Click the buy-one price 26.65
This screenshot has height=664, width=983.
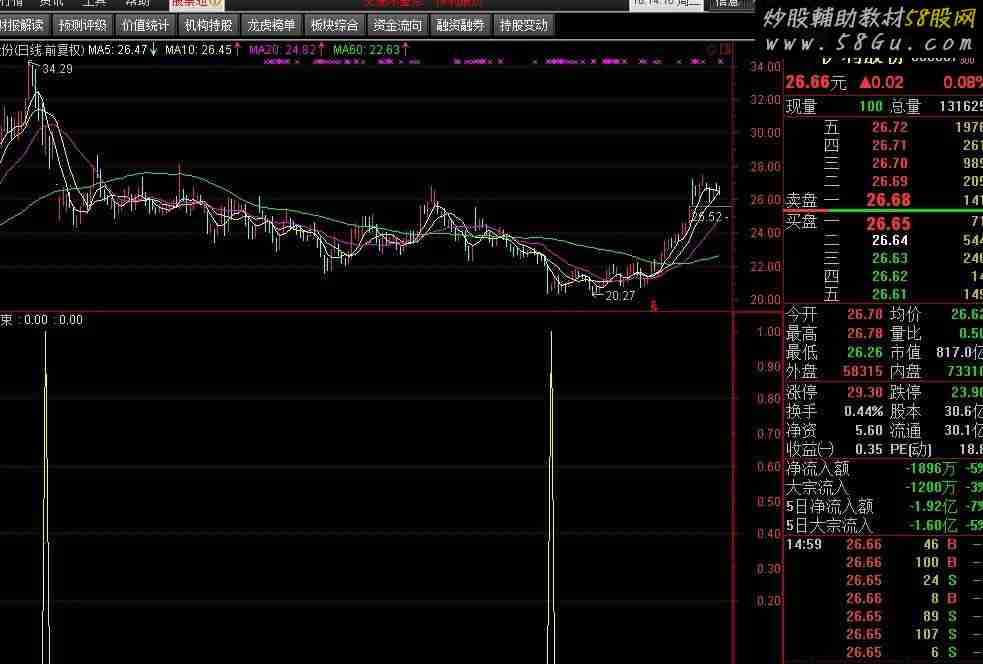(889, 224)
